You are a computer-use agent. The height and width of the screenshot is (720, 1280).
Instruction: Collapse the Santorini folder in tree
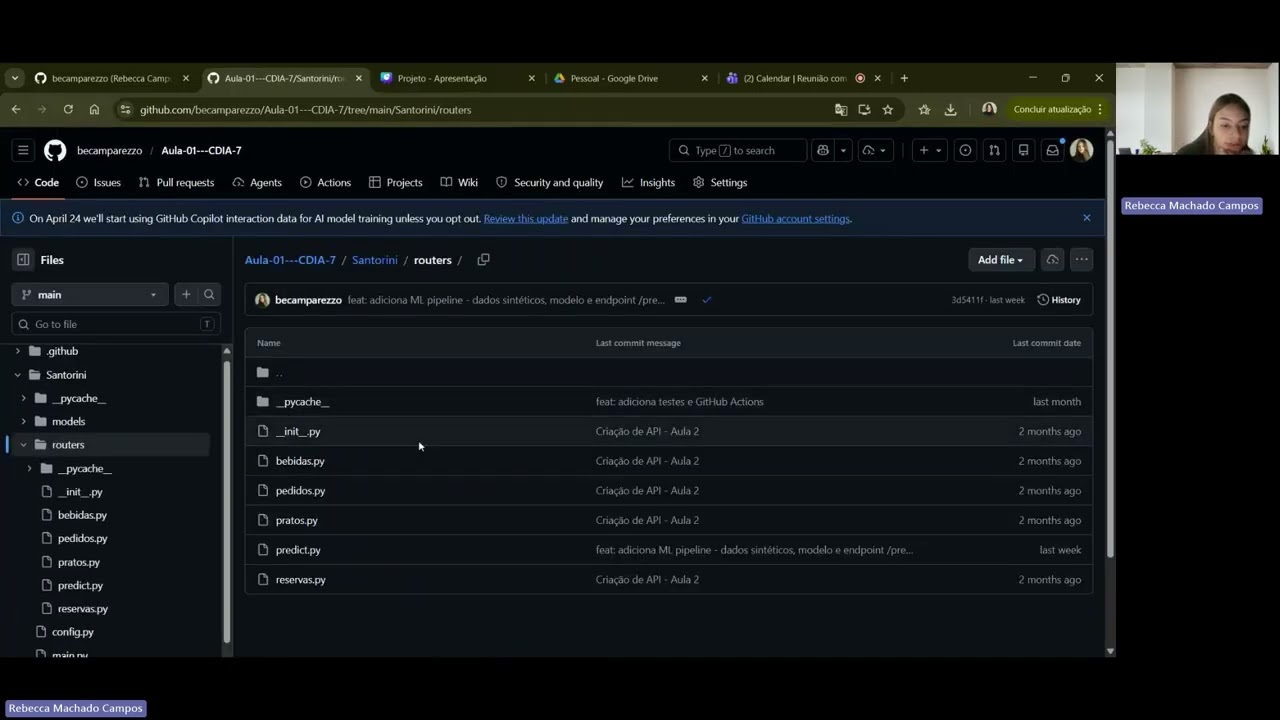click(x=17, y=375)
